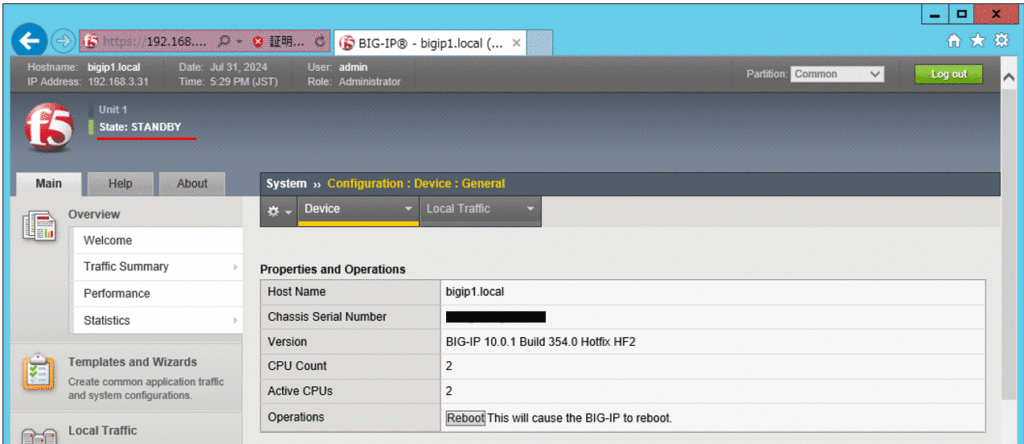Click the Role: Administrator text
The image size is (1024, 444).
[x=354, y=82]
